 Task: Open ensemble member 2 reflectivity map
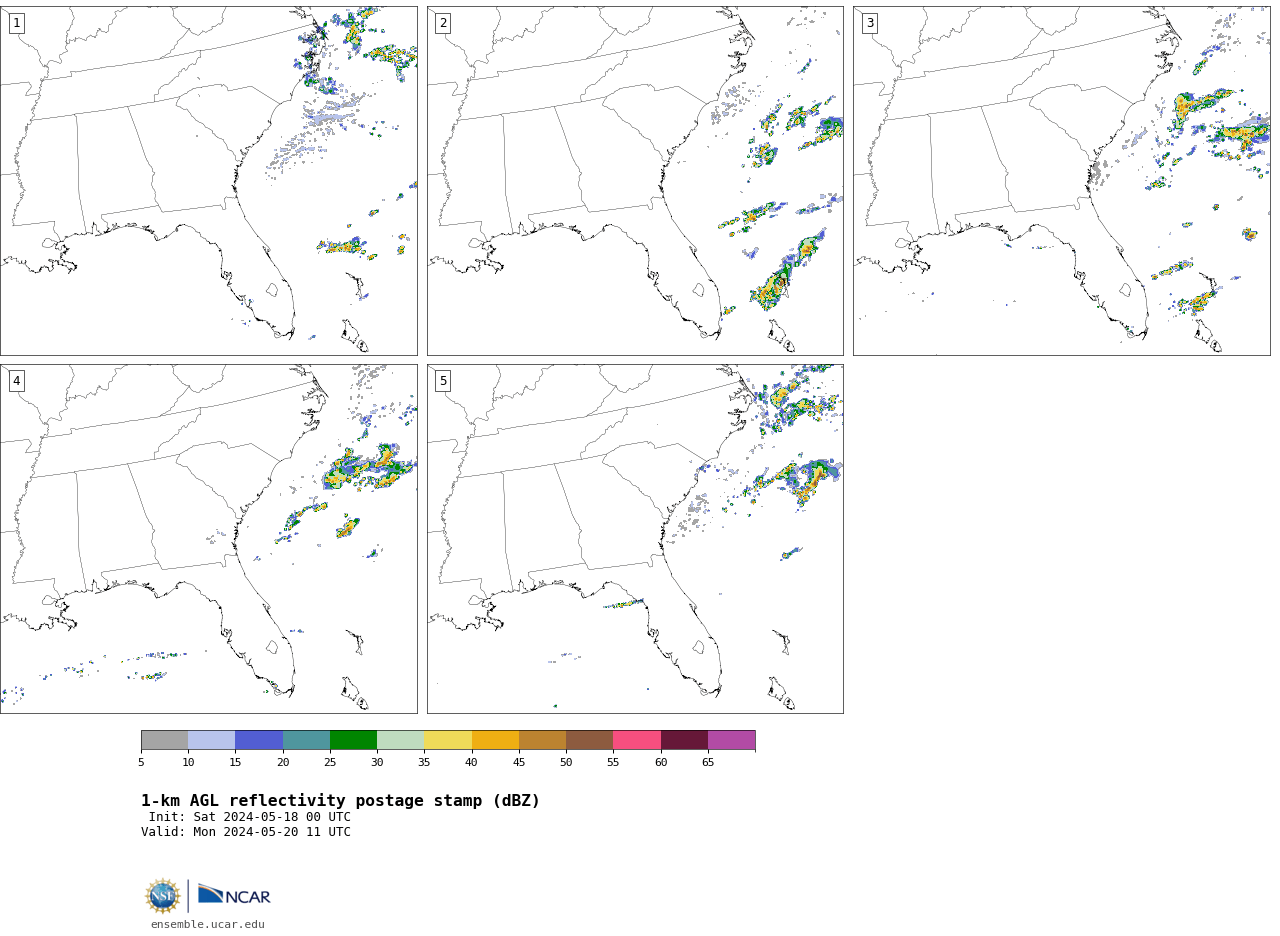point(635,181)
